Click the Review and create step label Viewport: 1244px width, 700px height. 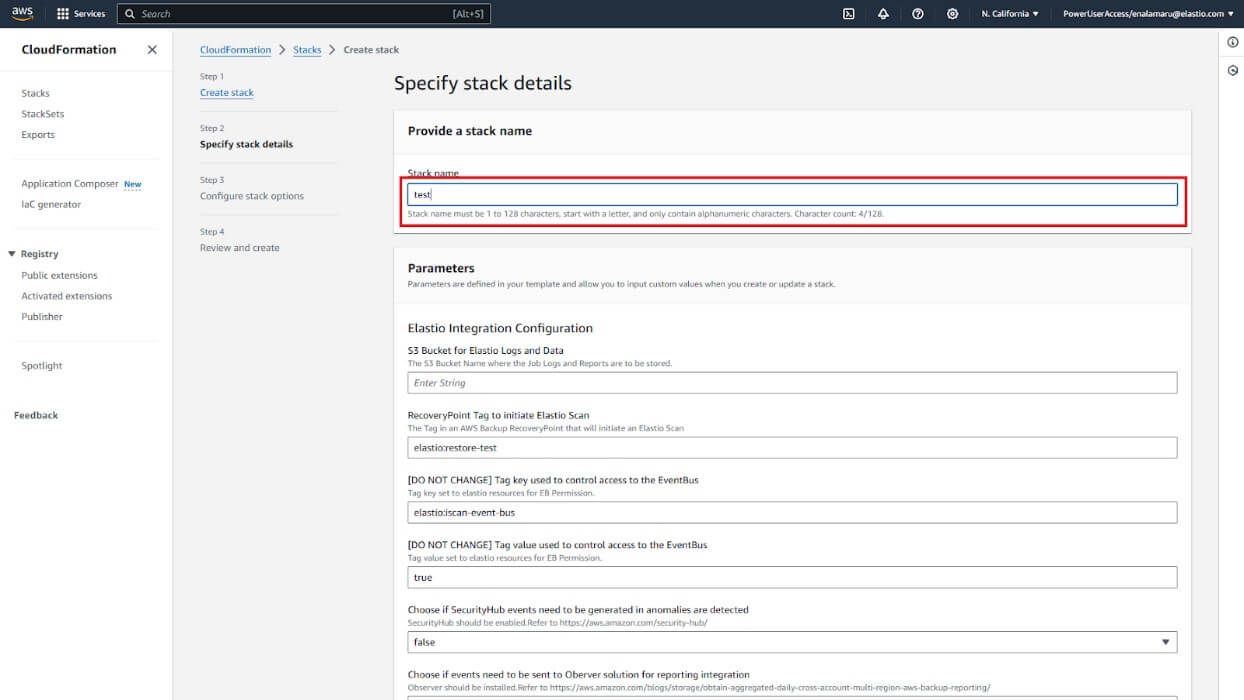[240, 248]
